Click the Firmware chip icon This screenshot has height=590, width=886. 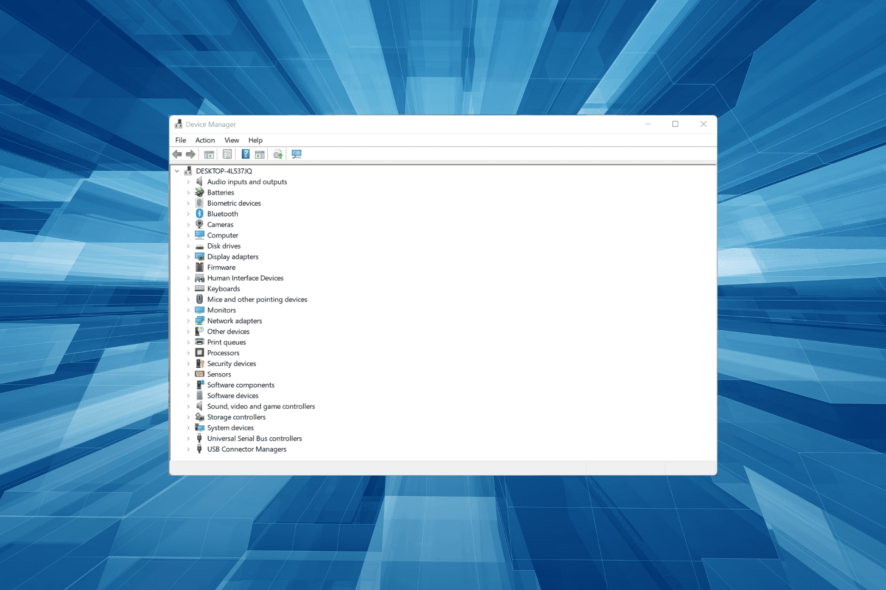point(199,267)
